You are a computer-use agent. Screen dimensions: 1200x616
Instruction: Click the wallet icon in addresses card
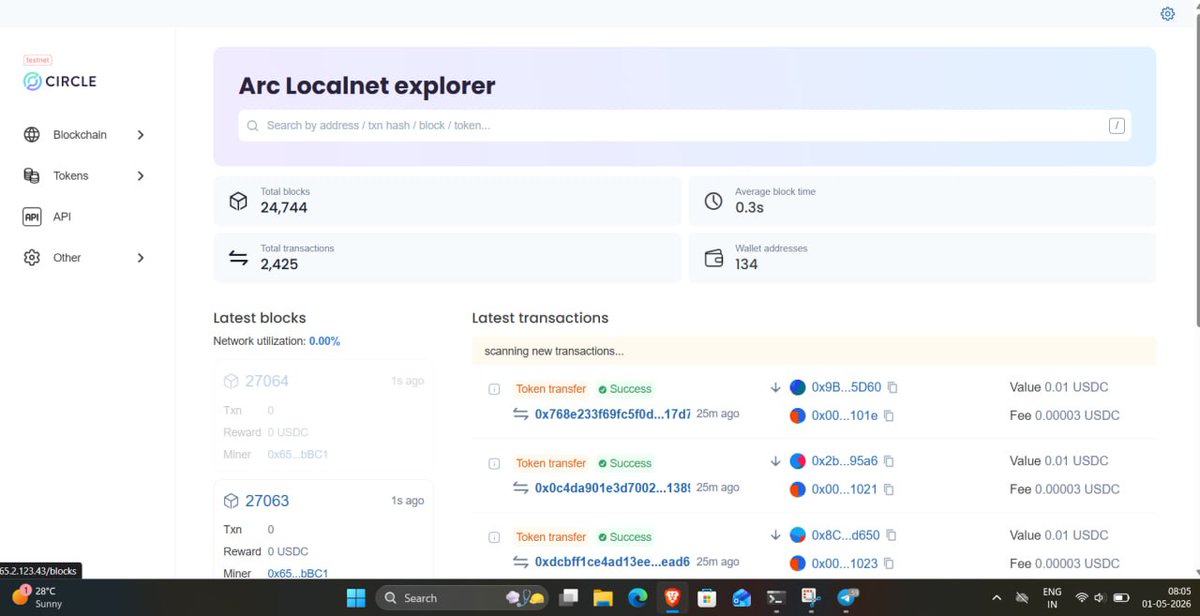(714, 258)
